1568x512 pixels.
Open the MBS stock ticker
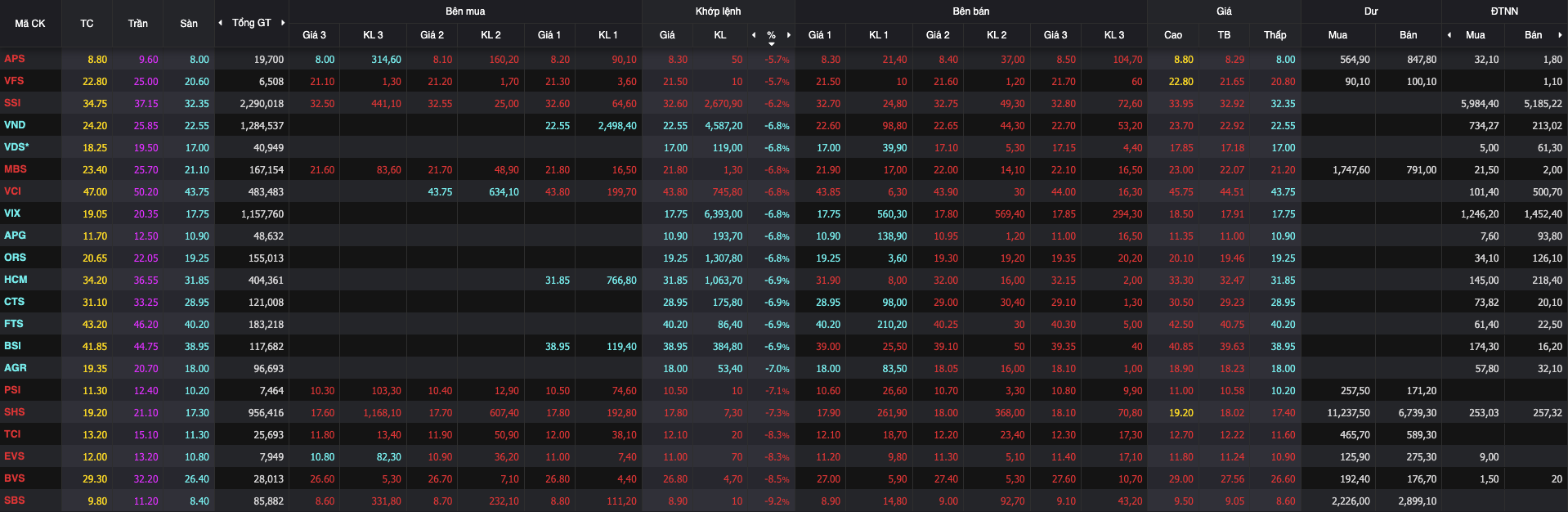point(16,169)
